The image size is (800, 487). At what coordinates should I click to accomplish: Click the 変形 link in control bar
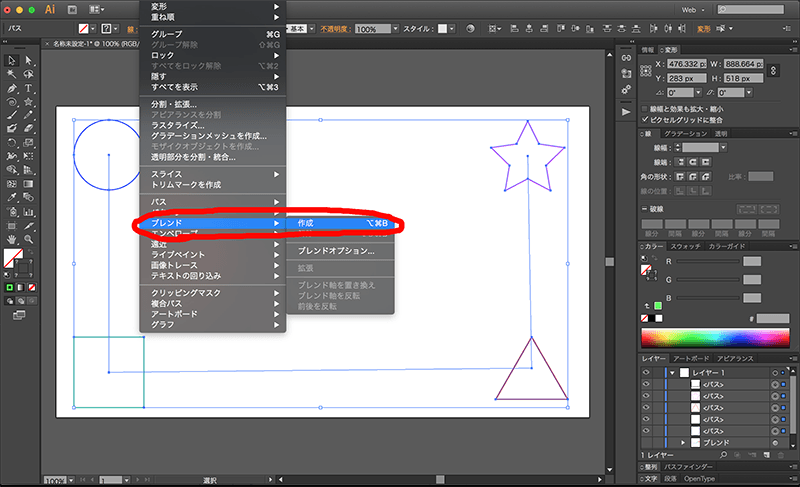(704, 29)
